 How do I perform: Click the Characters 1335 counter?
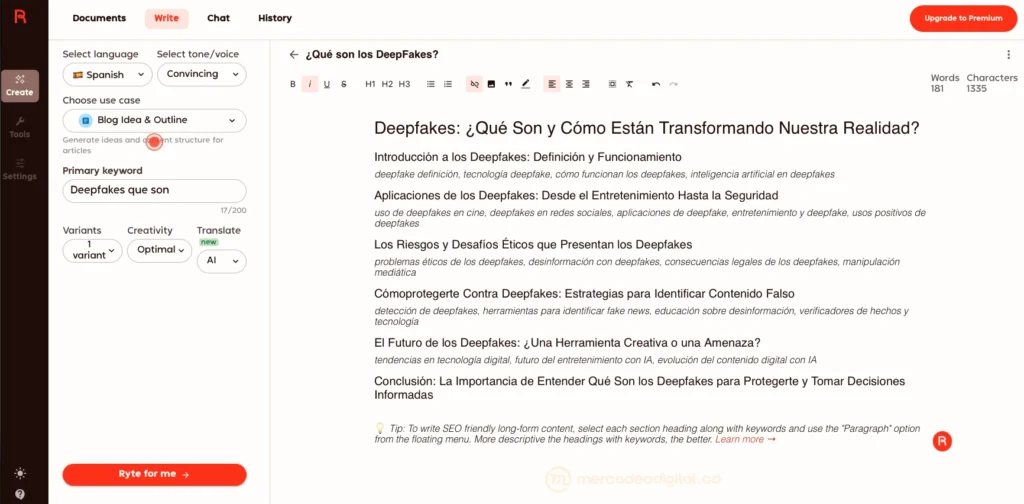pos(992,83)
